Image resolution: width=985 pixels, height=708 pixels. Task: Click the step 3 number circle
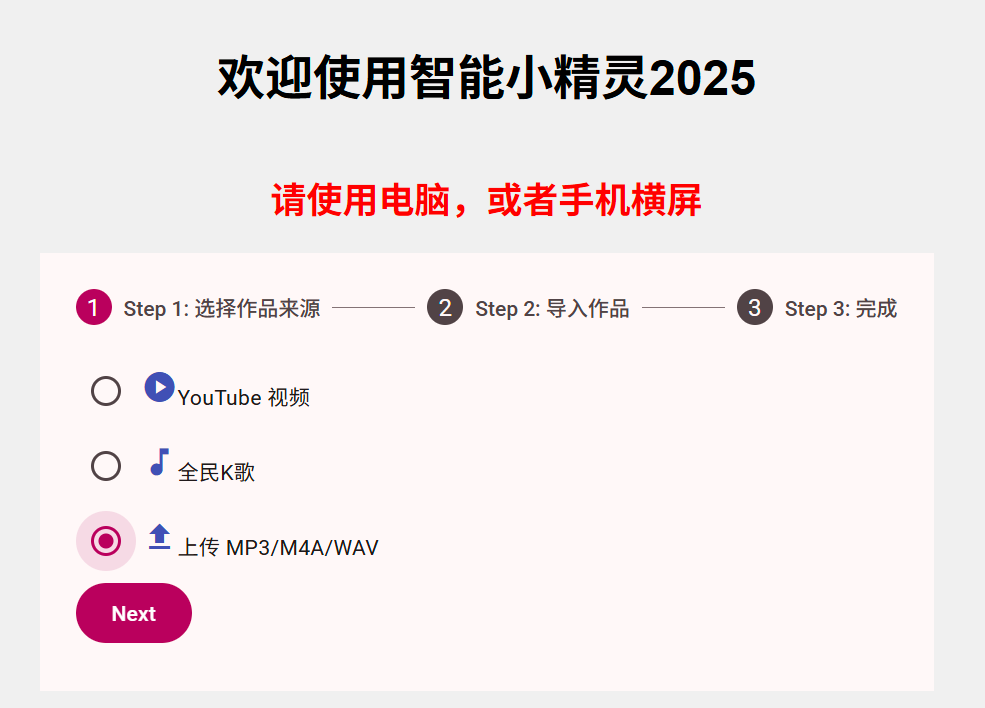[x=755, y=308]
